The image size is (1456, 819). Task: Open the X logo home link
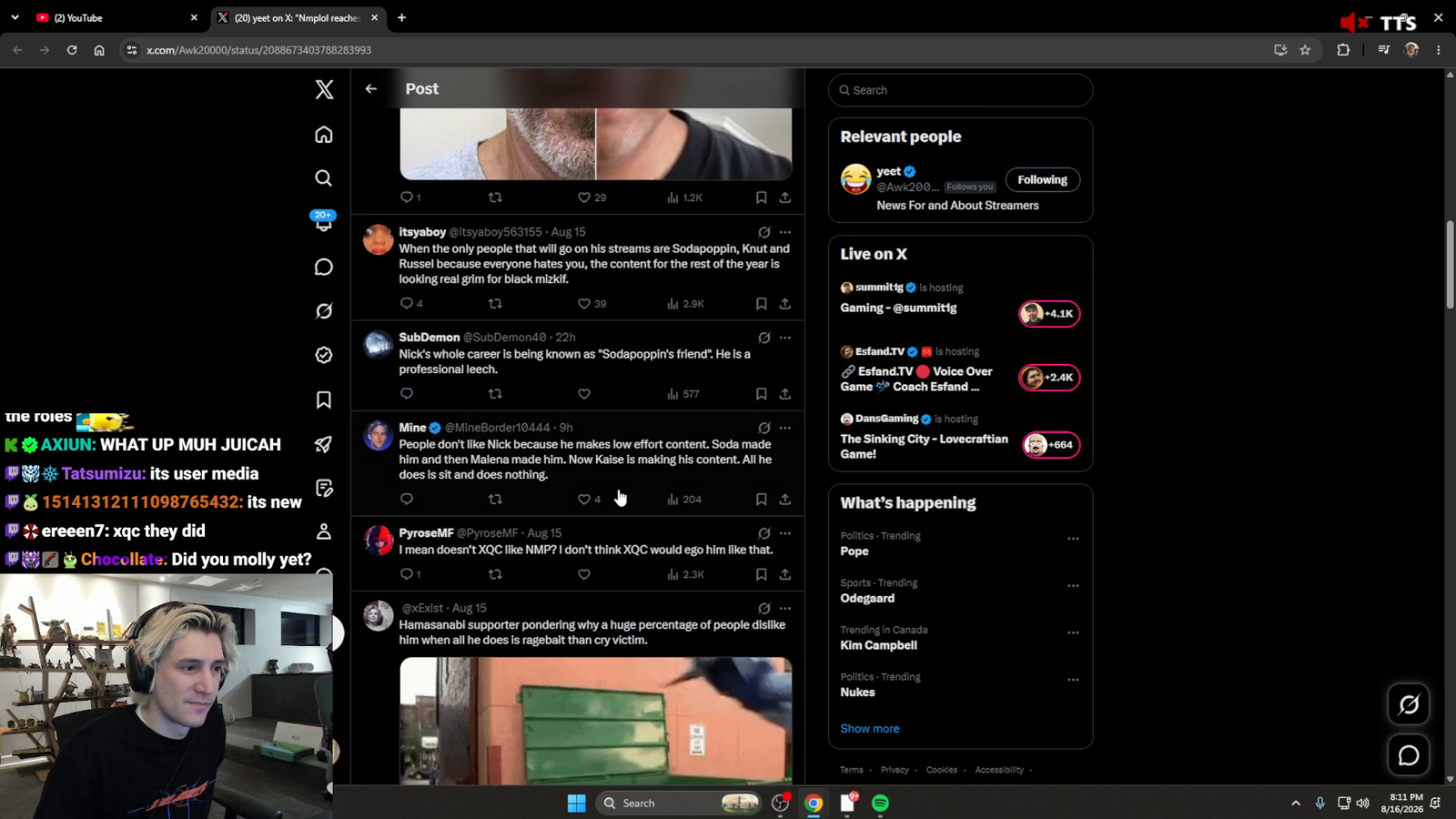[x=324, y=89]
